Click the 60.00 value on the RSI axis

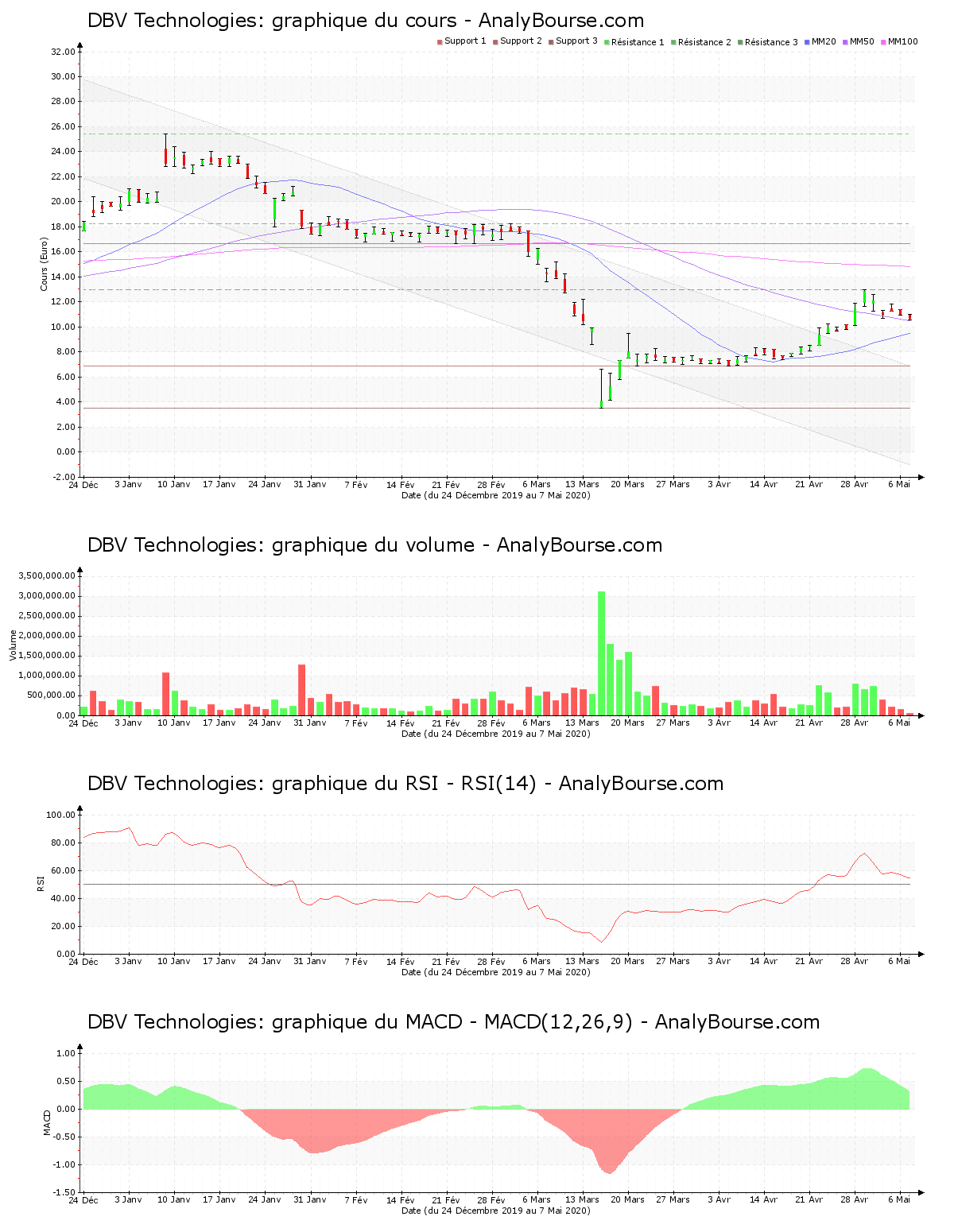click(x=63, y=870)
